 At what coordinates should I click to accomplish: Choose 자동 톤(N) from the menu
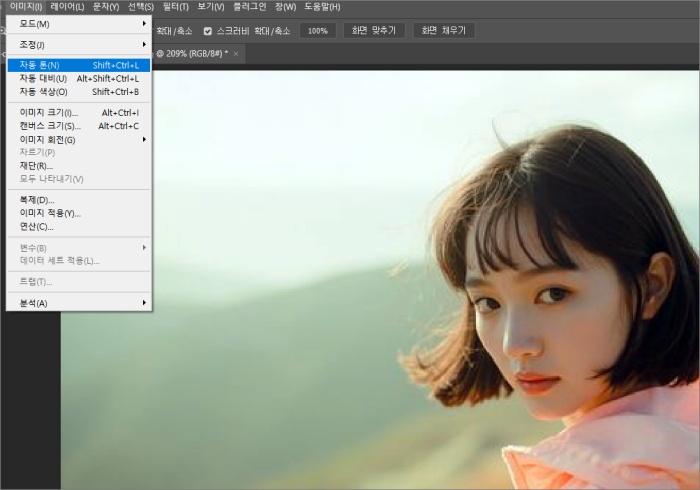pos(79,65)
